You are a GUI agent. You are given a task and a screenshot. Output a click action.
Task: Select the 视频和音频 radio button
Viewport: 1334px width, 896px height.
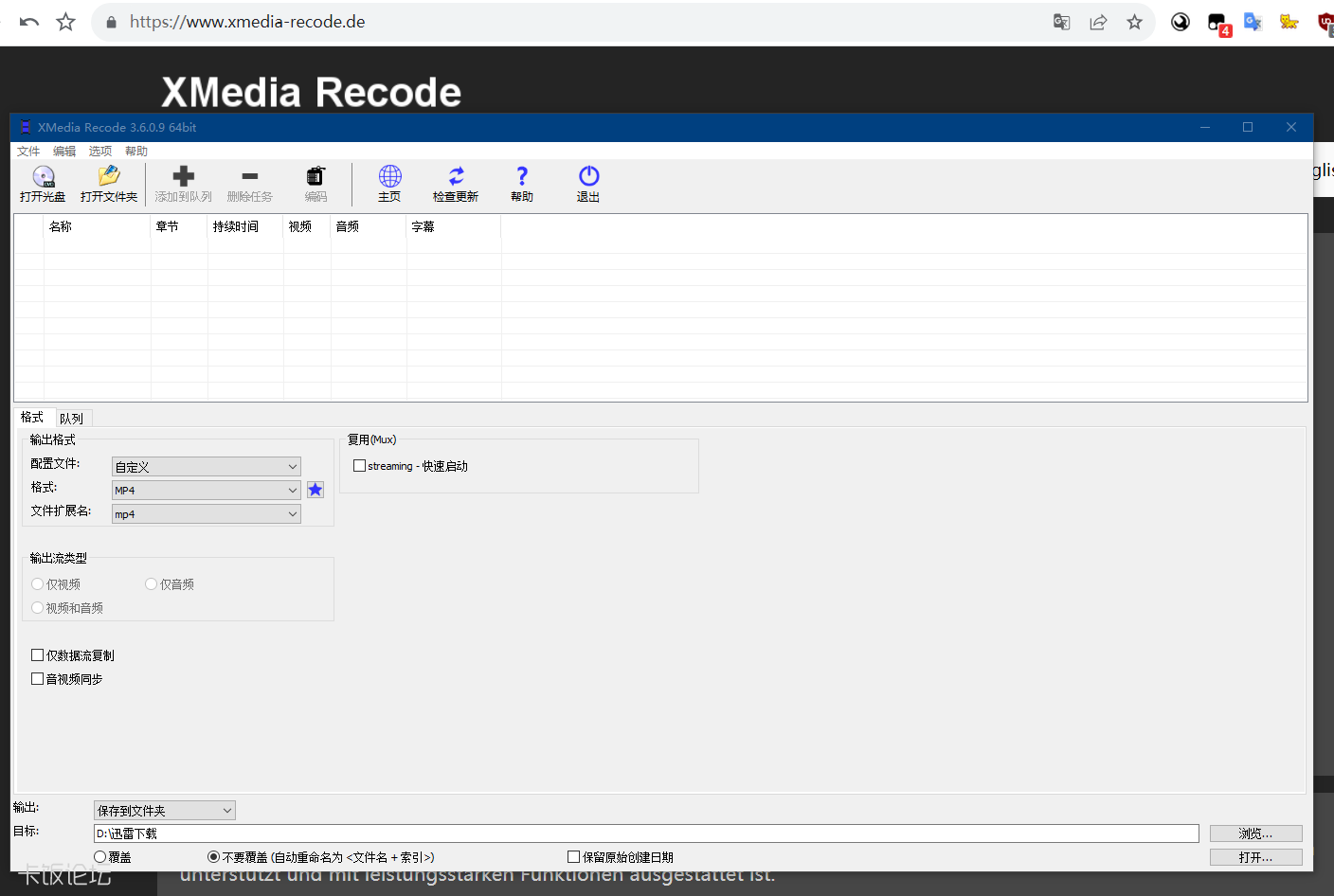pyautogui.click(x=38, y=608)
